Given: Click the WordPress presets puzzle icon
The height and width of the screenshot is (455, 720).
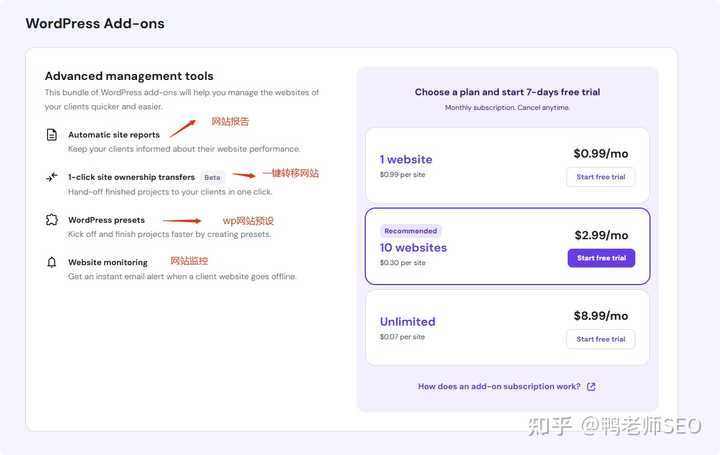Looking at the screenshot, I should pos(52,219).
